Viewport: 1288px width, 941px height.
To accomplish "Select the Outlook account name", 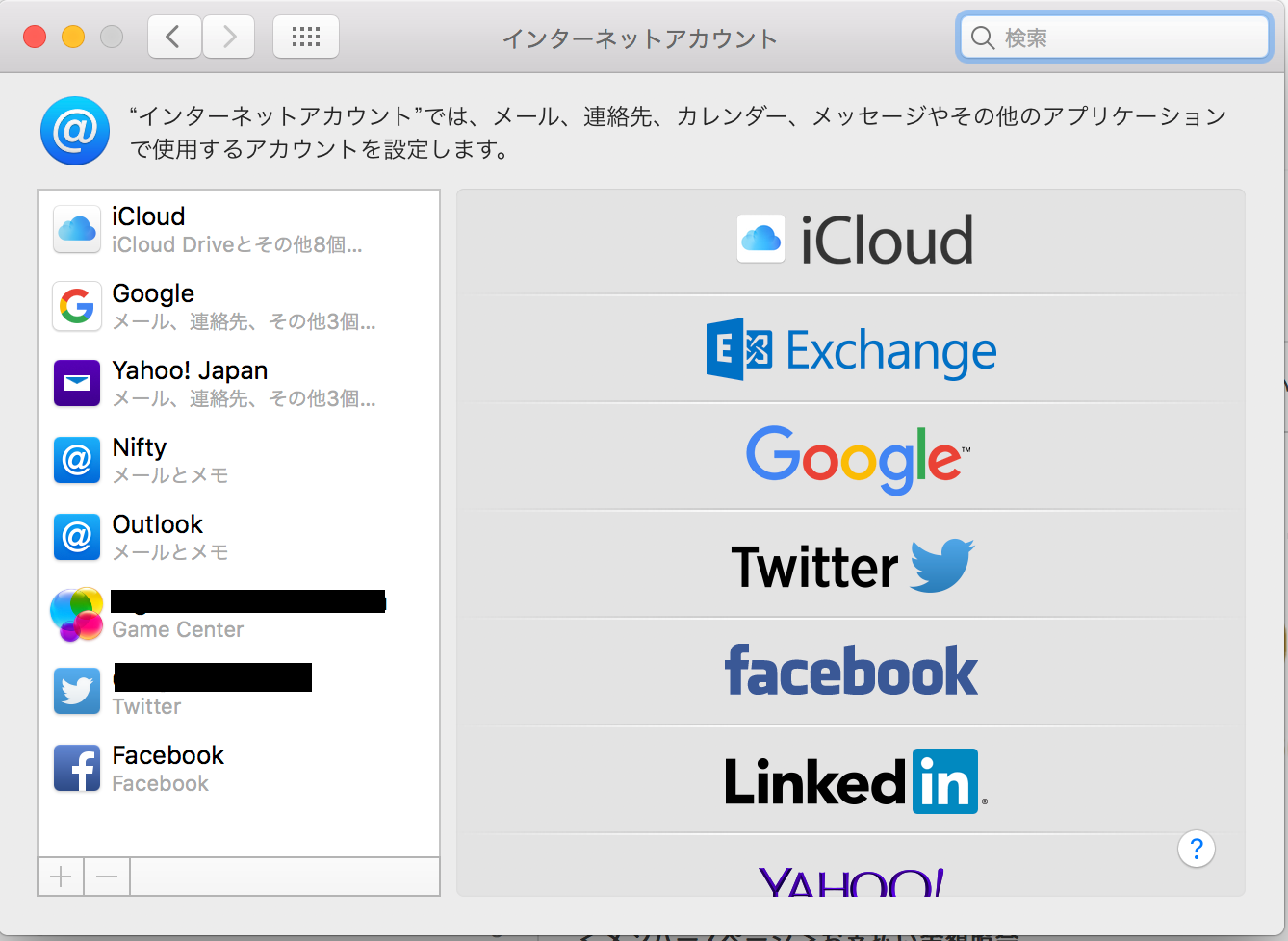I will 158,524.
